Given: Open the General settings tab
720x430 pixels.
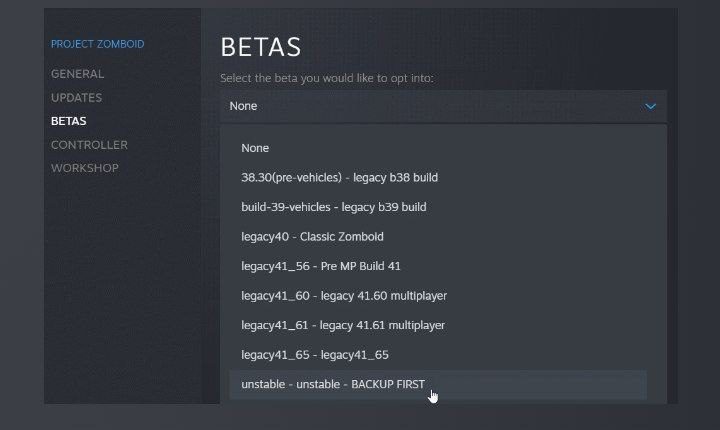Looking at the screenshot, I should tap(77, 74).
